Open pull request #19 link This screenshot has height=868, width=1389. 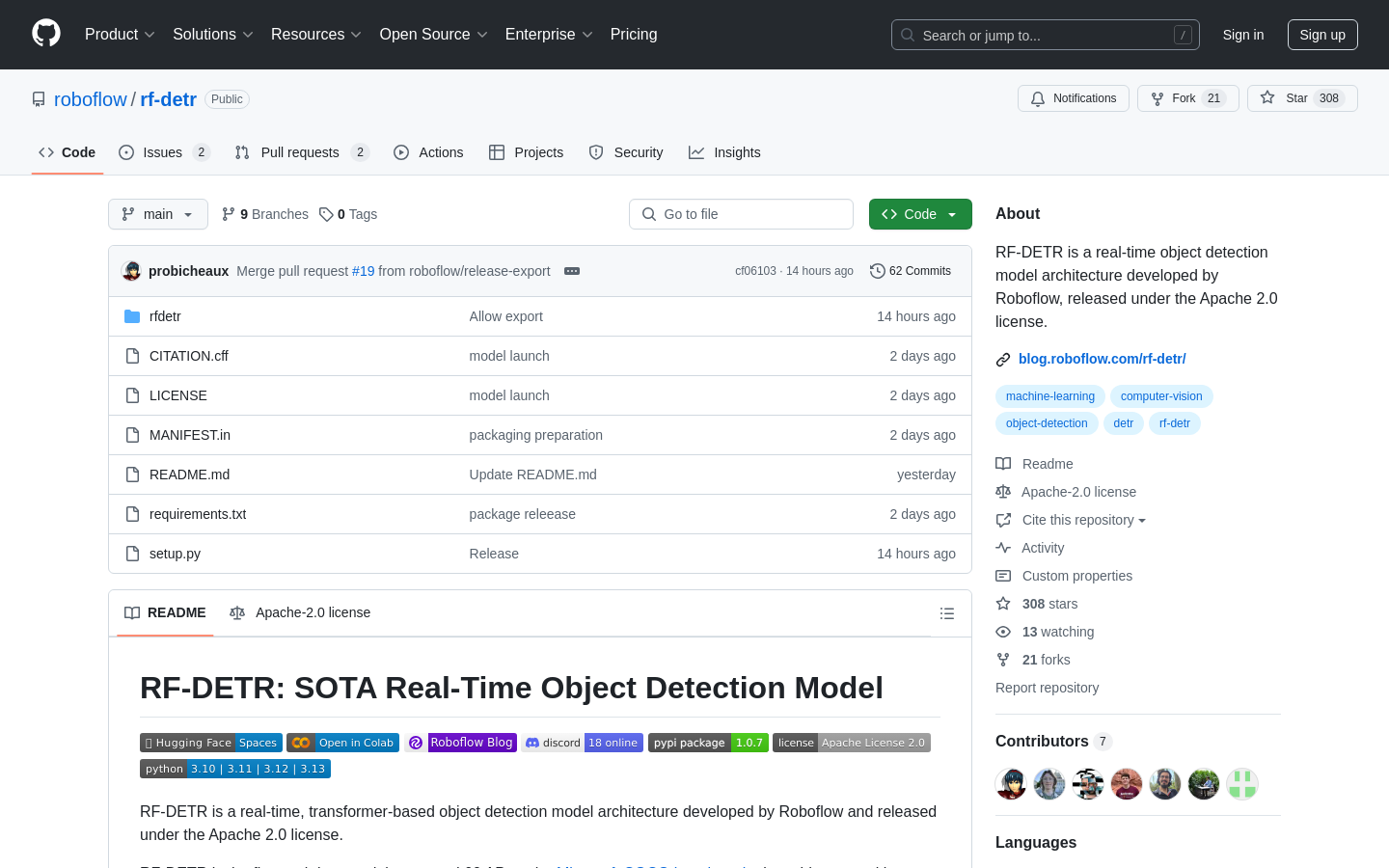coord(364,271)
